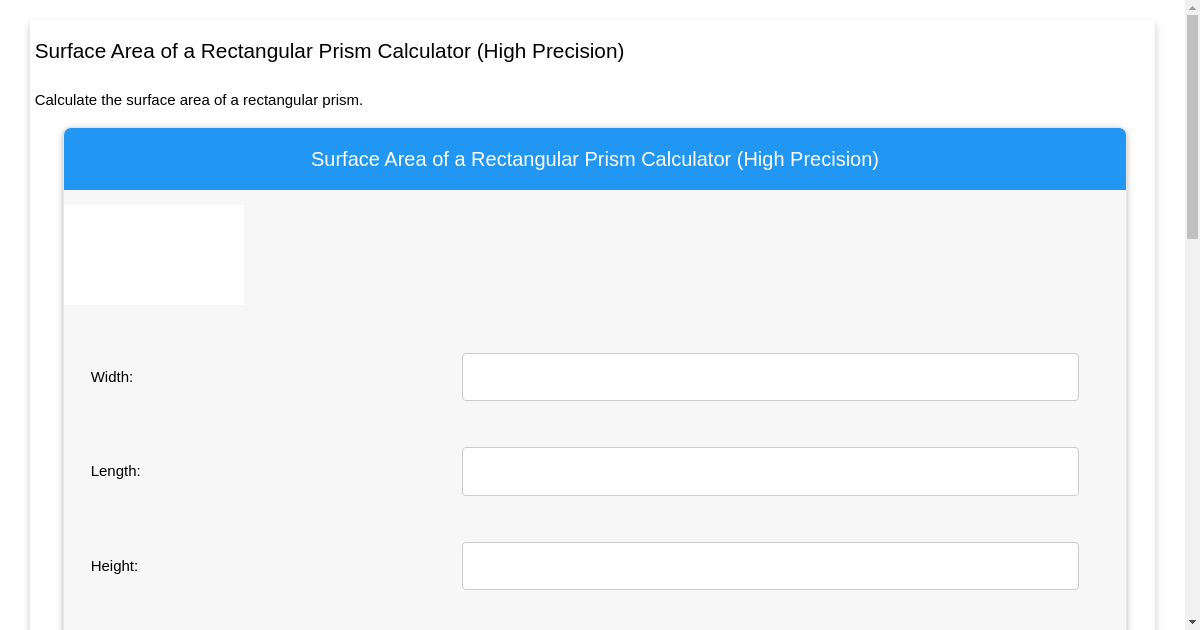Click the gray gap between the Length and Height rows
The image size is (1200, 630).
point(594,519)
